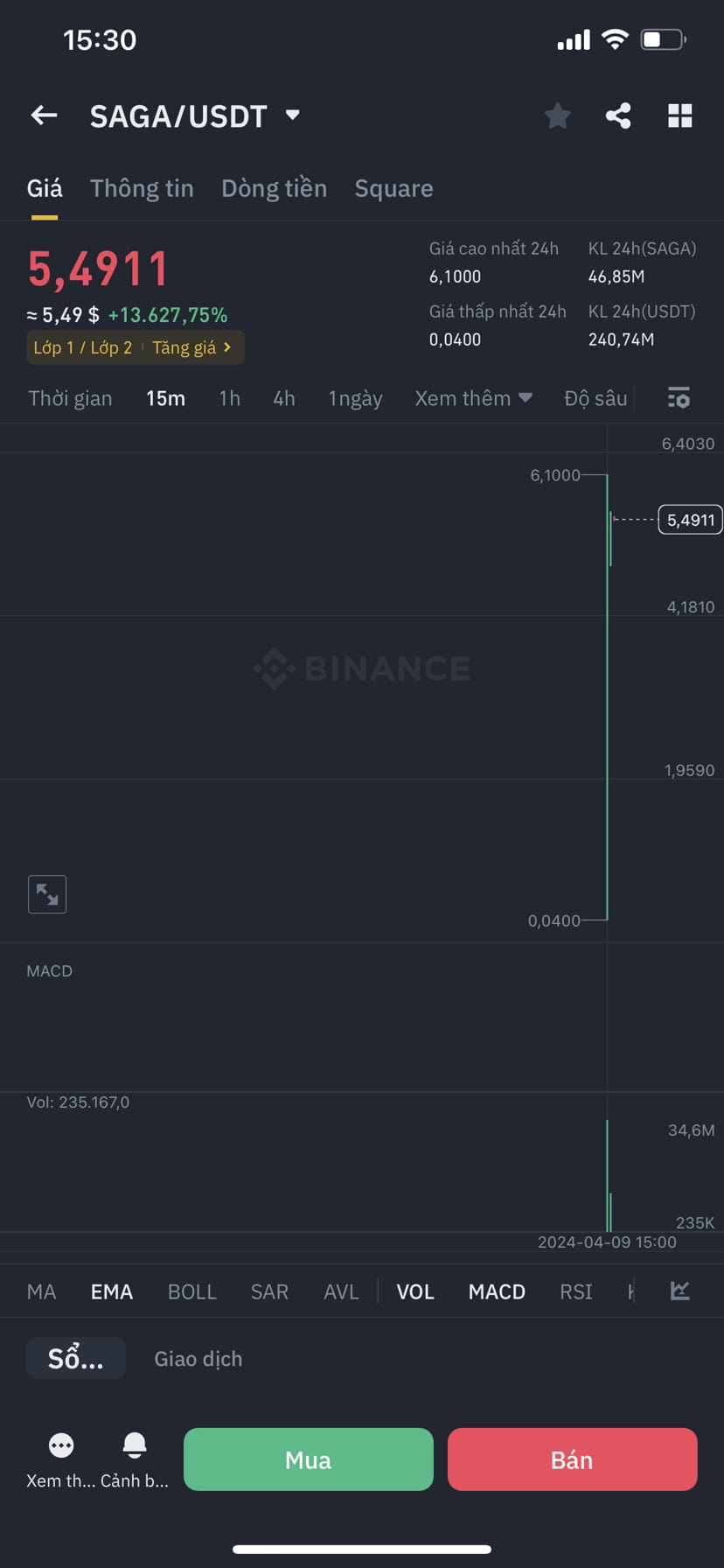Open chart settings icon beside Độ sâu
The width and height of the screenshot is (724, 1568).
coord(679,398)
